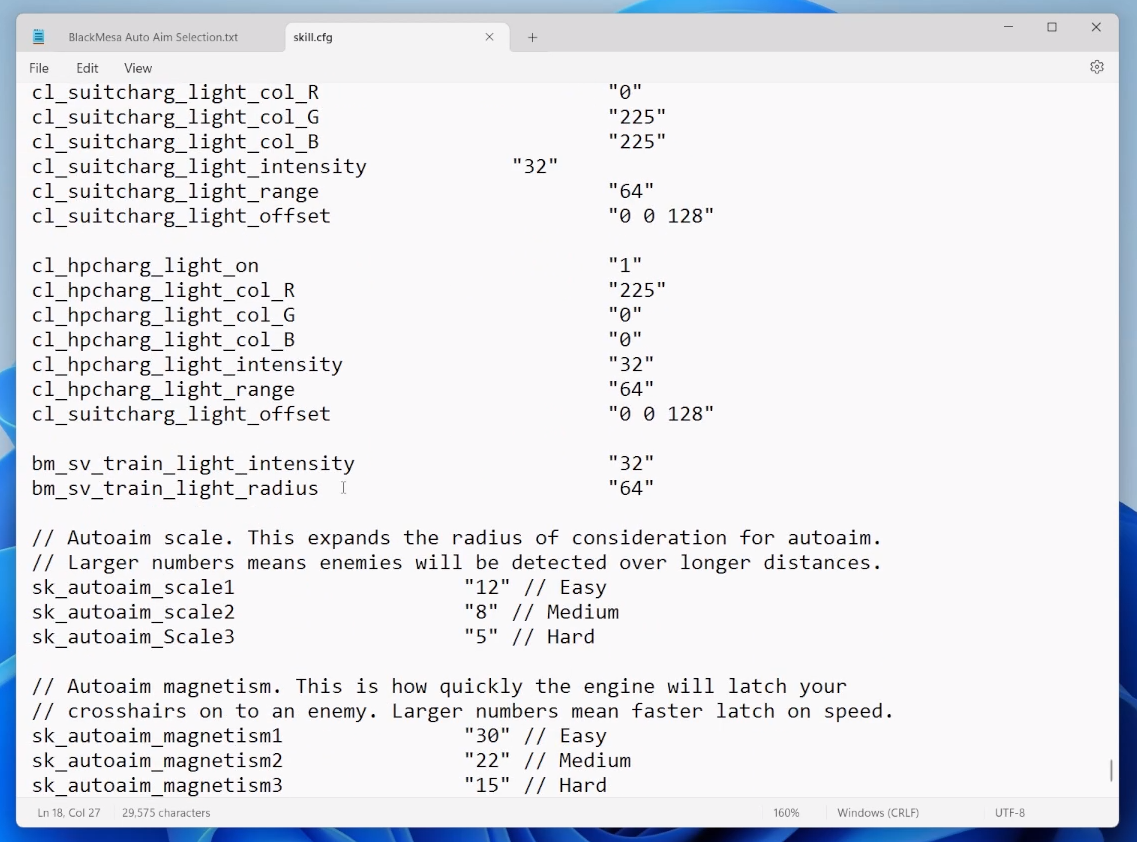Click the "Larger numbers means enemies" comment

pyautogui.click(x=456, y=563)
